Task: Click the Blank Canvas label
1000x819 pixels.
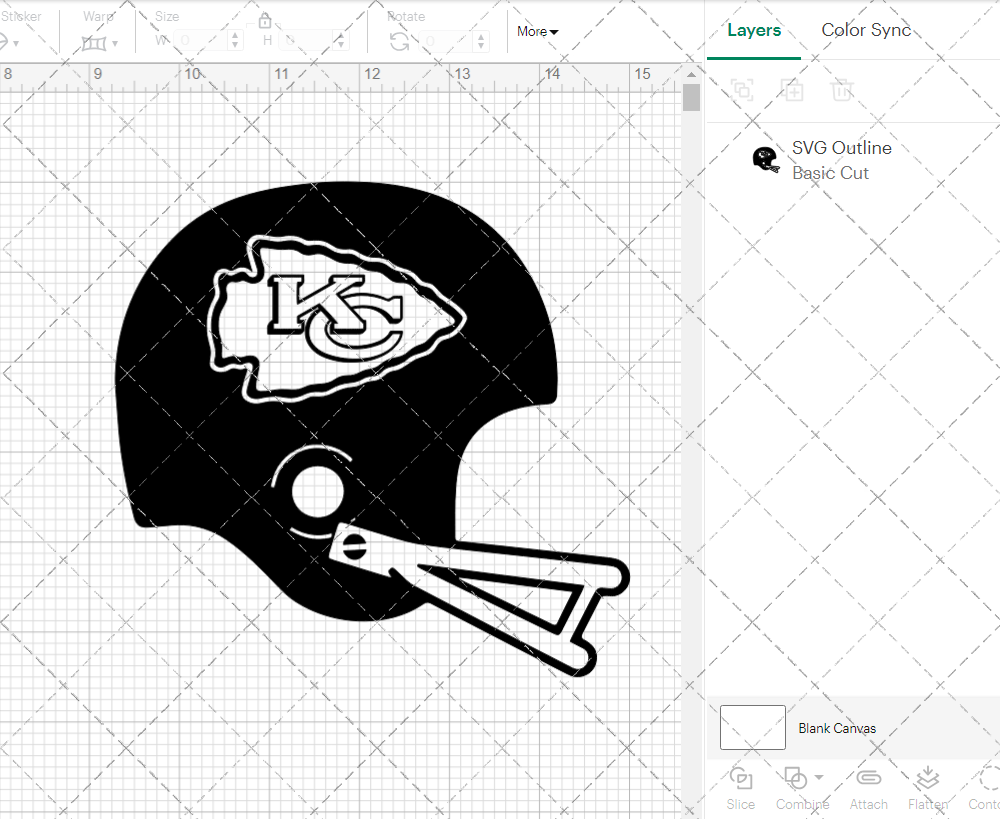Action: tap(837, 728)
